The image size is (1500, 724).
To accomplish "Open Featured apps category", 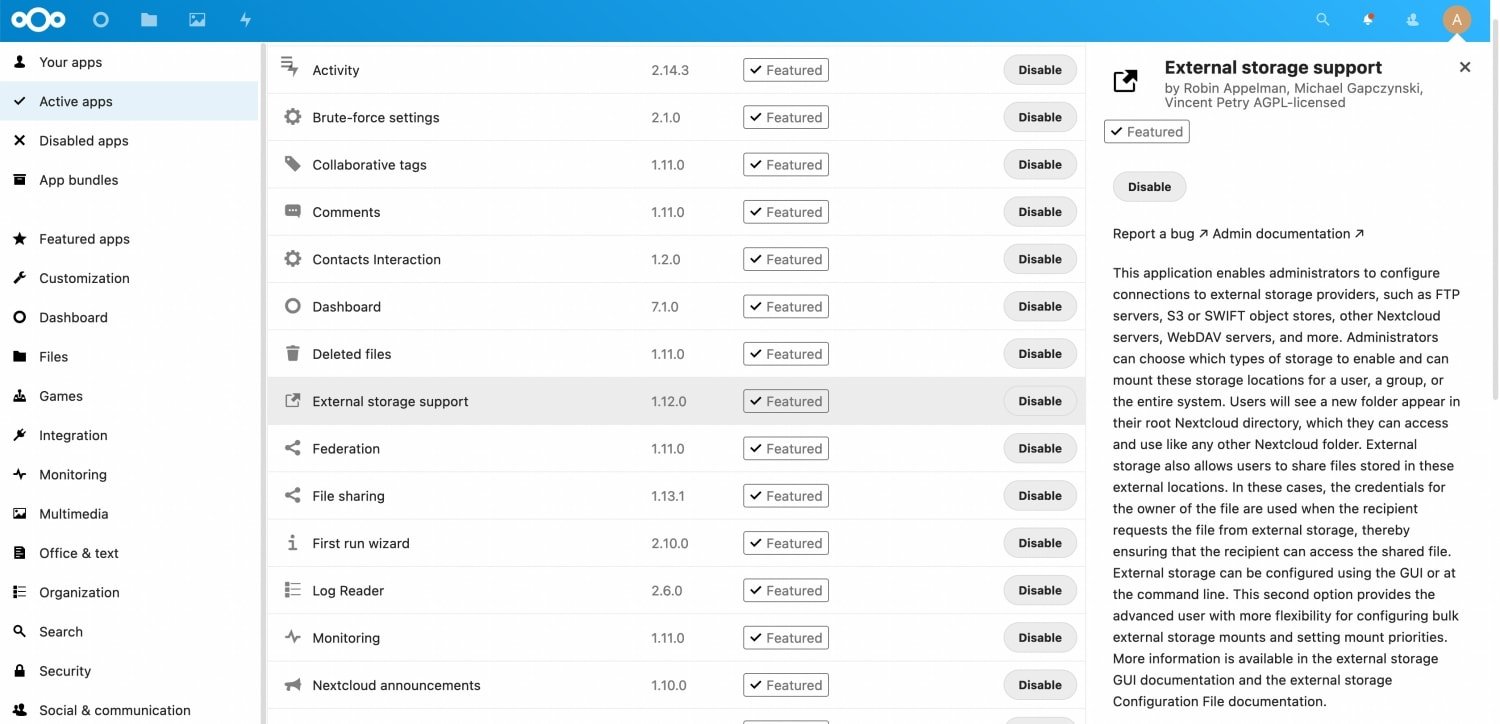I will [x=129, y=239].
